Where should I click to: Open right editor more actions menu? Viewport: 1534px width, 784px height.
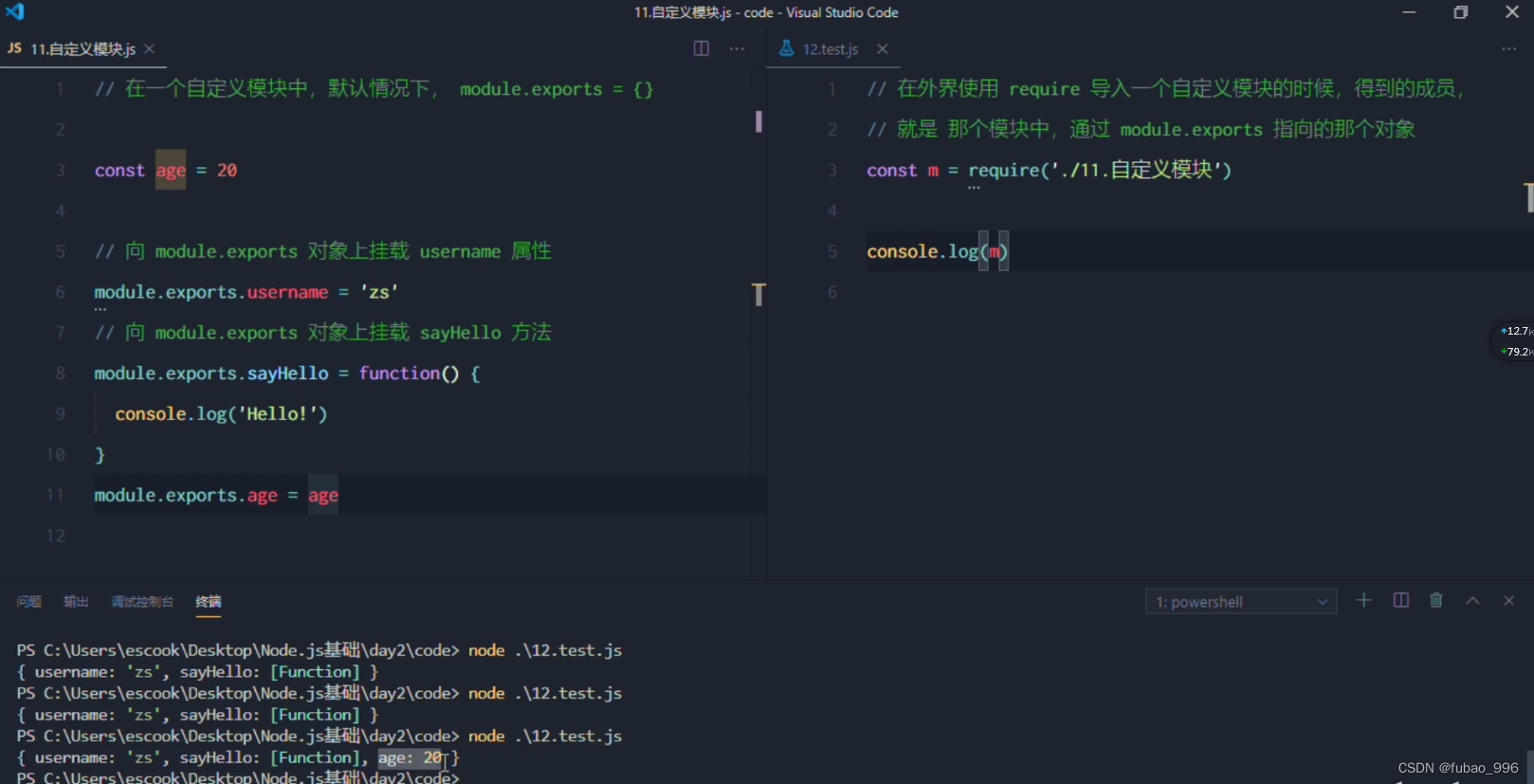pos(1508,48)
